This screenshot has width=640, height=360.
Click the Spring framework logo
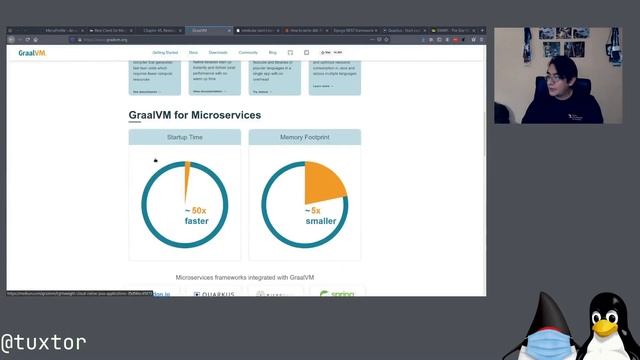[x=337, y=293]
